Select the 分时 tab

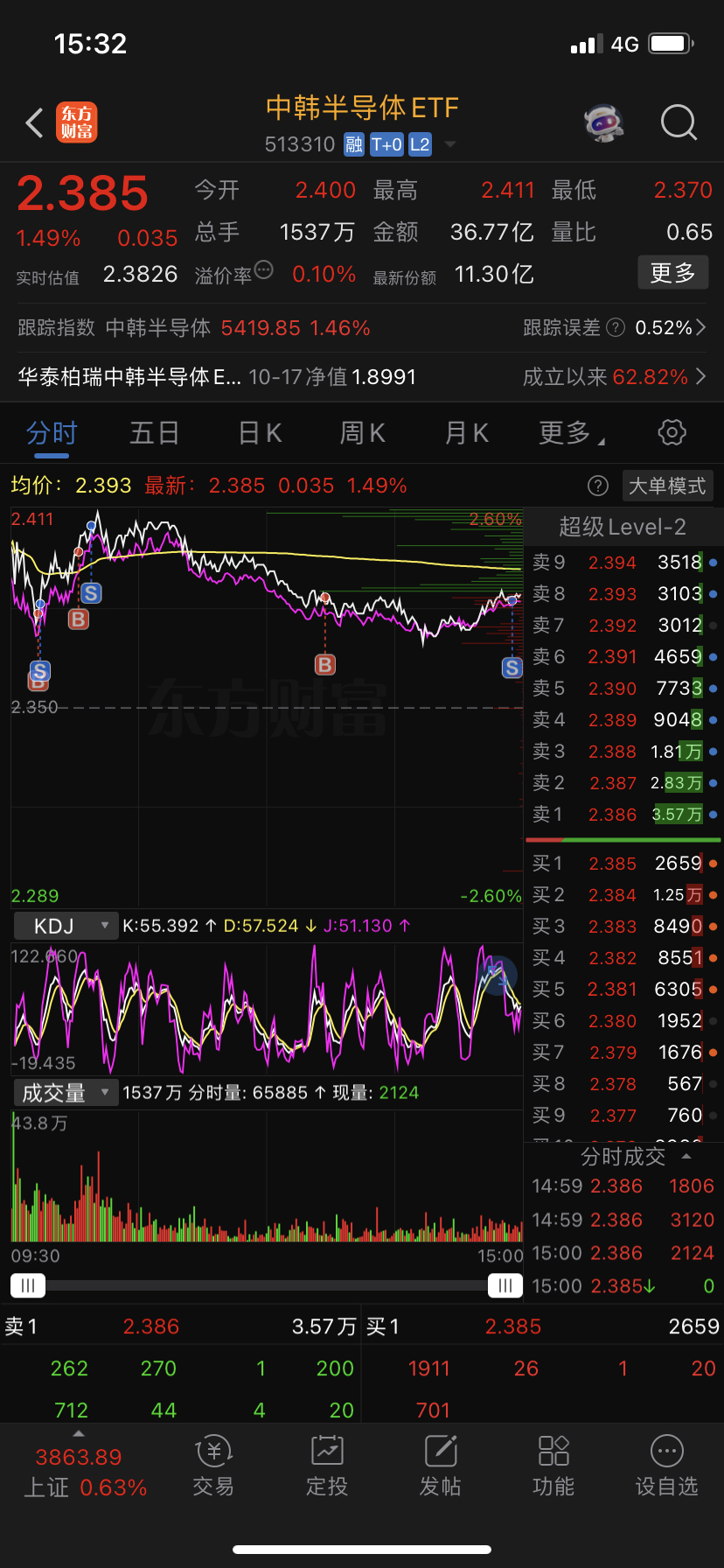coord(52,432)
